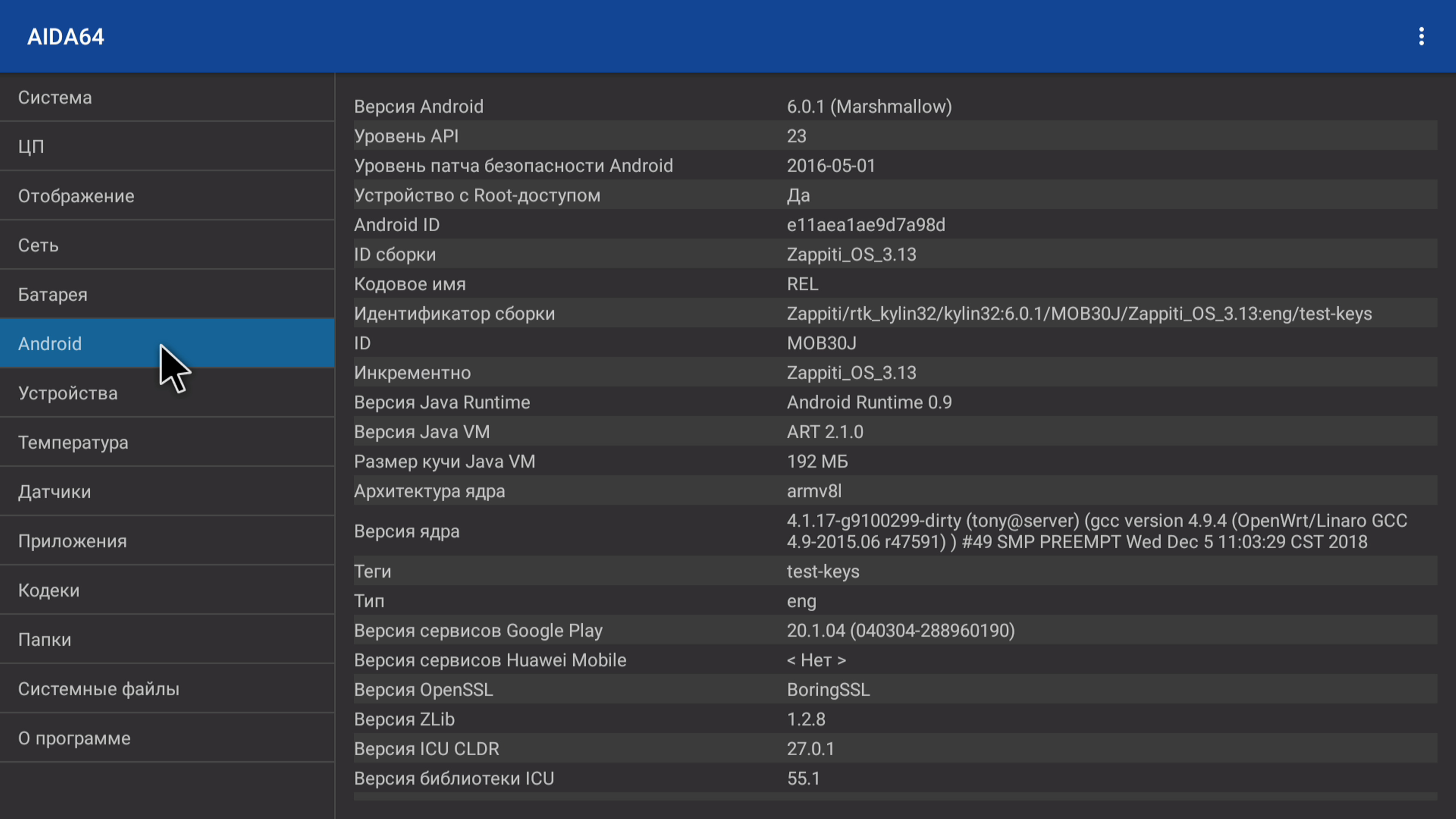This screenshot has height=819, width=1456.
Task: Open the Система section
Action: coord(167,97)
